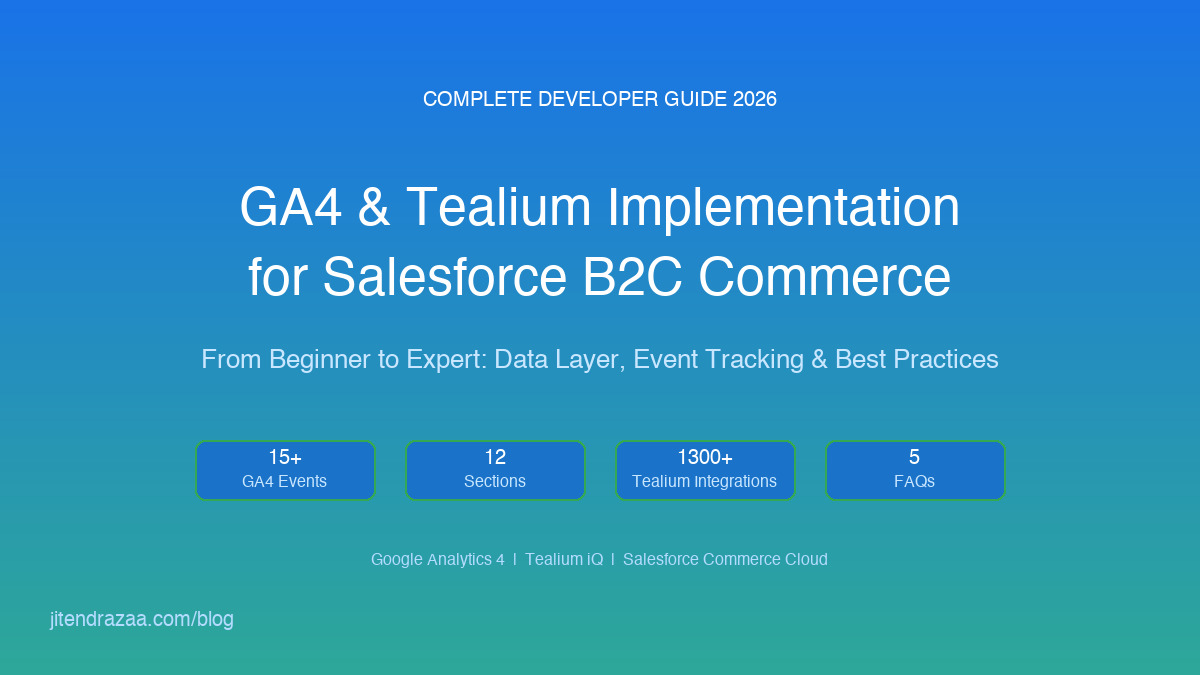Viewport: 1200px width, 675px height.
Task: Select the main GA4 & Tealium Implementation title
Action: (x=600, y=208)
